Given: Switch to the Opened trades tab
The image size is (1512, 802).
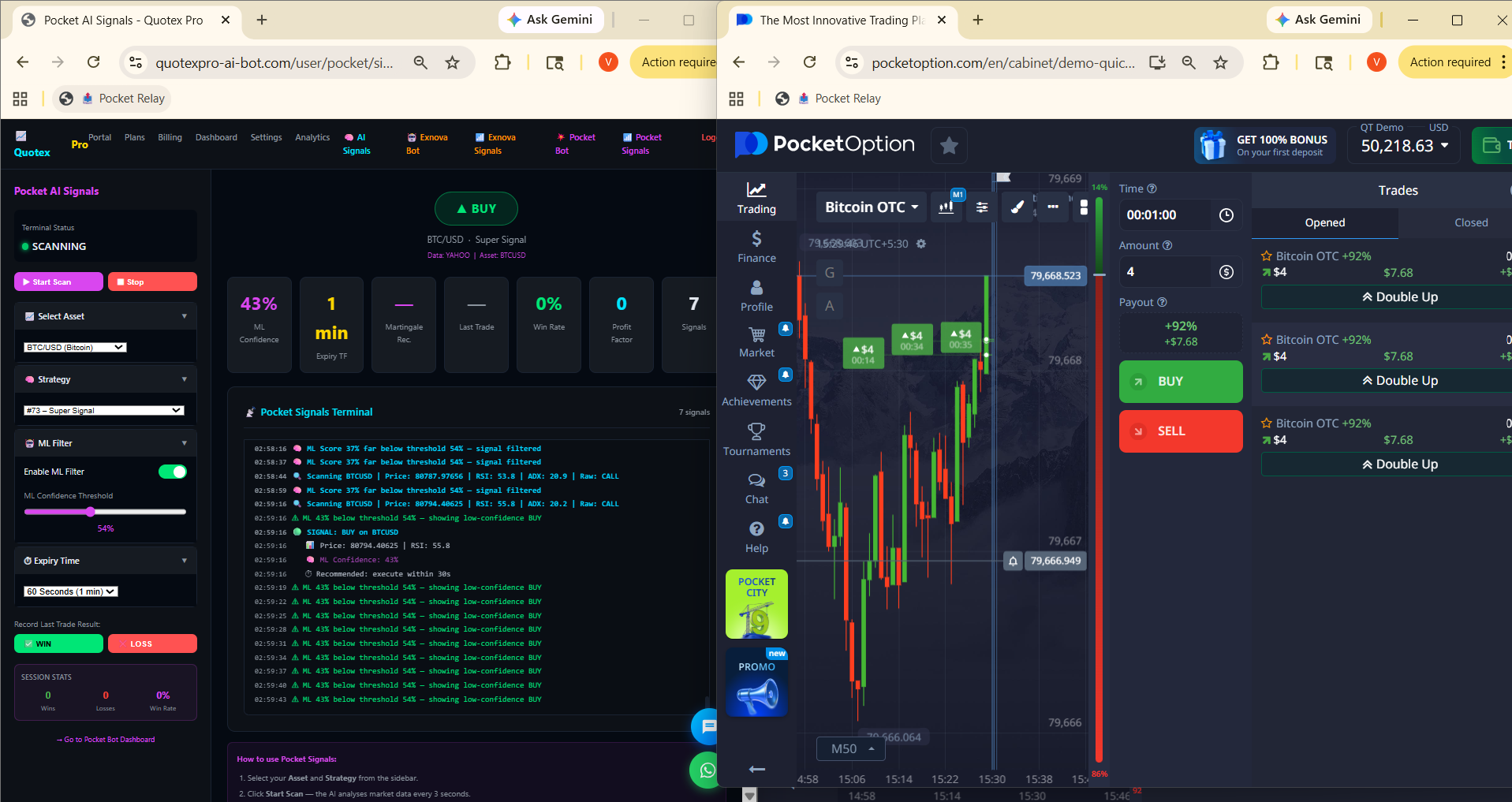Looking at the screenshot, I should pos(1325,222).
